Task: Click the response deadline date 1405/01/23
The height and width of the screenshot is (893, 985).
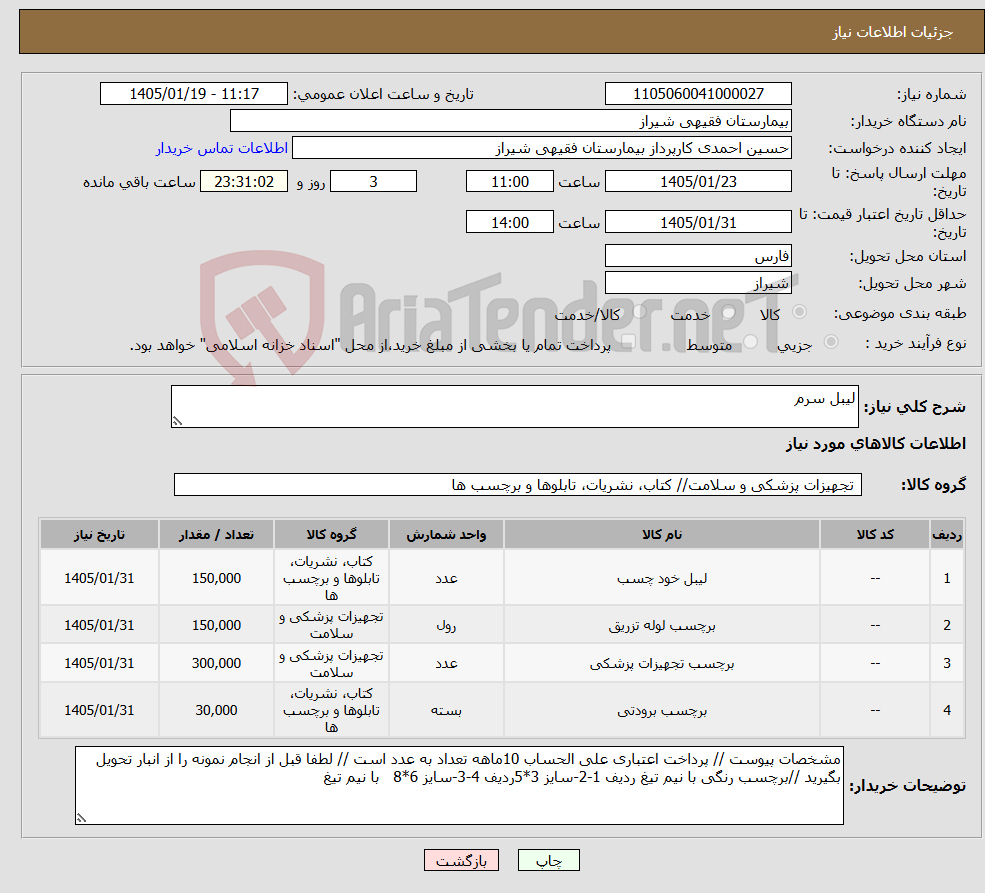Action: pyautogui.click(x=698, y=181)
